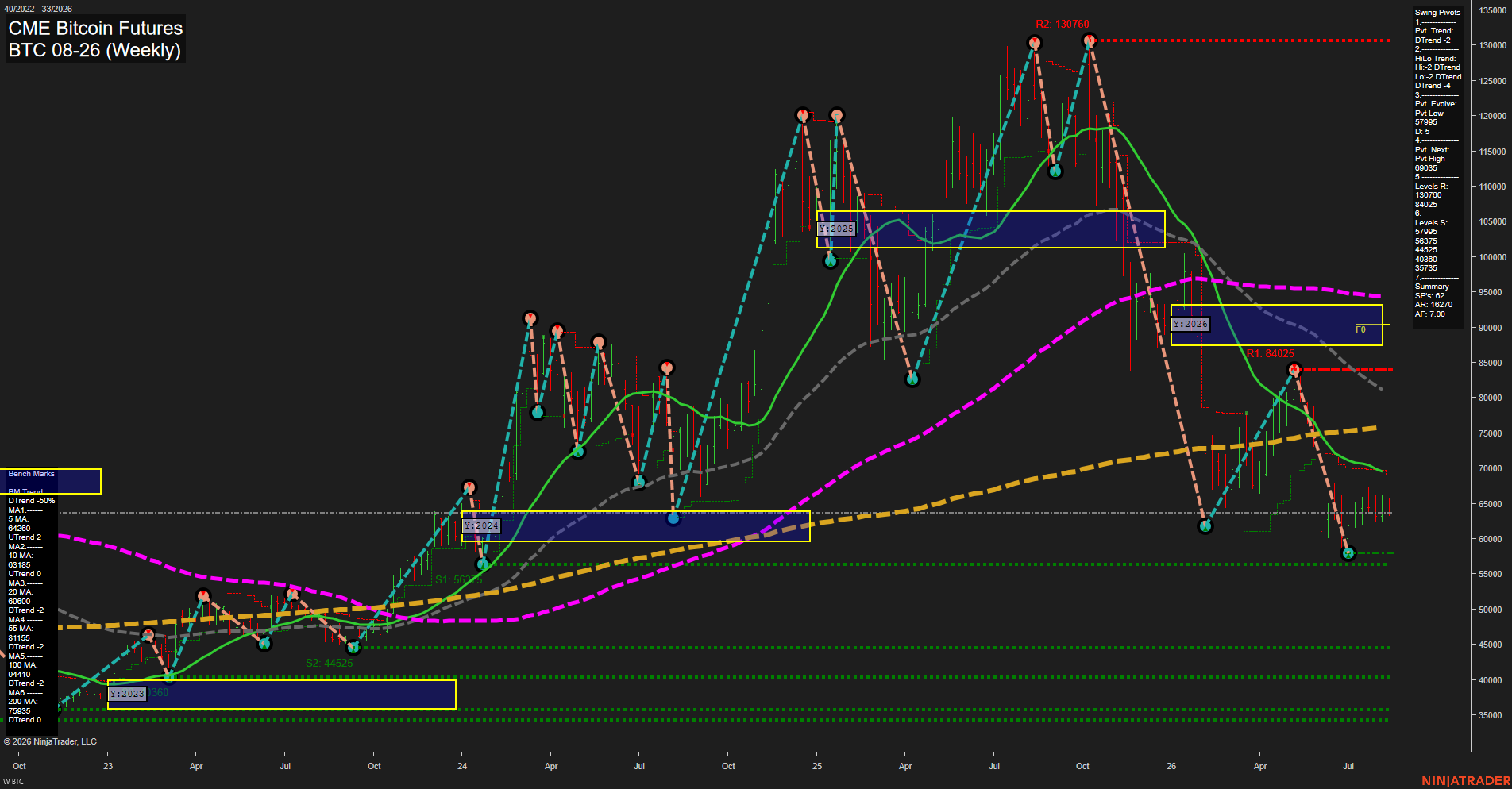Click the 35735 support value in side panel
Viewport: 1512px width, 789px height.
click(x=1426, y=268)
